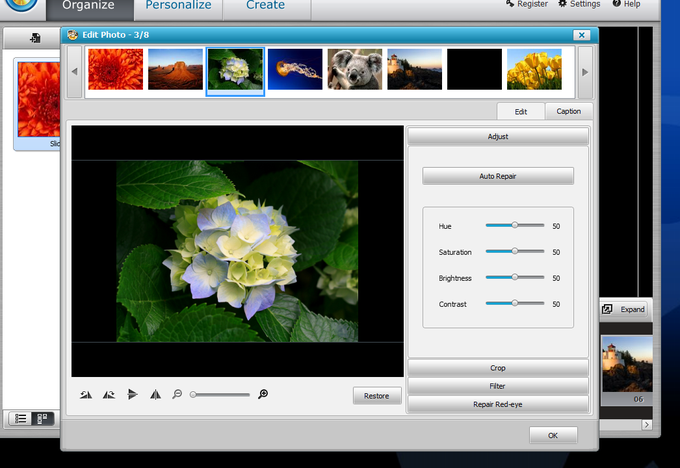
Task: Adjust the Contrast slider
Action: tap(515, 303)
